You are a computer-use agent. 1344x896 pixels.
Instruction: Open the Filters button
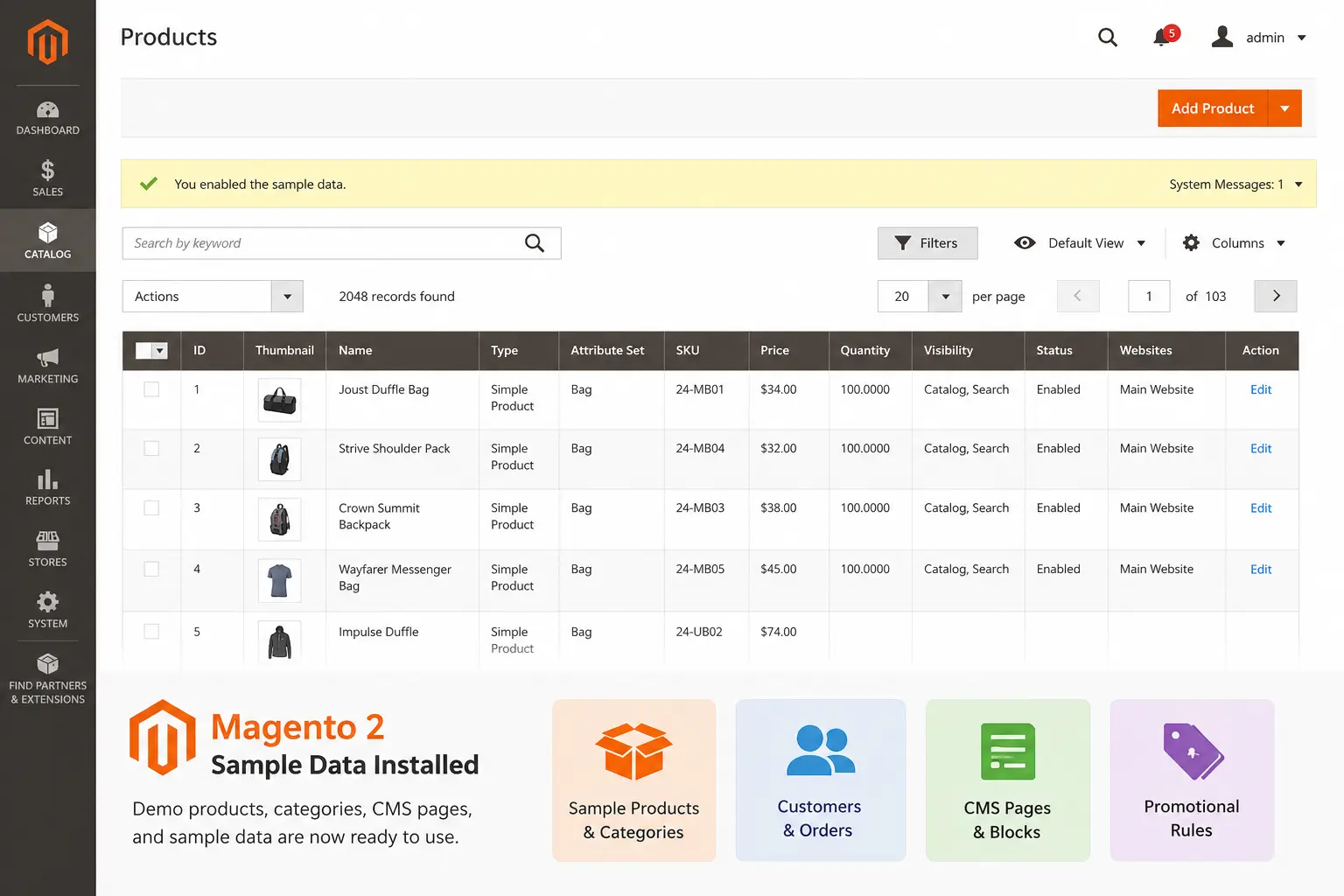927,243
